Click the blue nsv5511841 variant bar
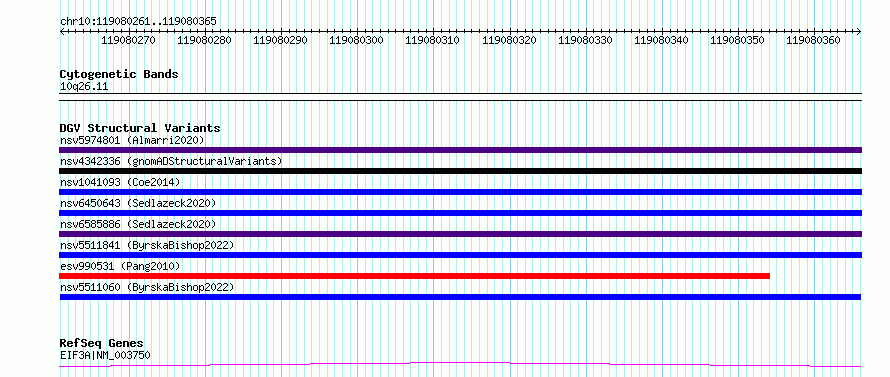Image resolution: width=890 pixels, height=377 pixels. [460, 255]
